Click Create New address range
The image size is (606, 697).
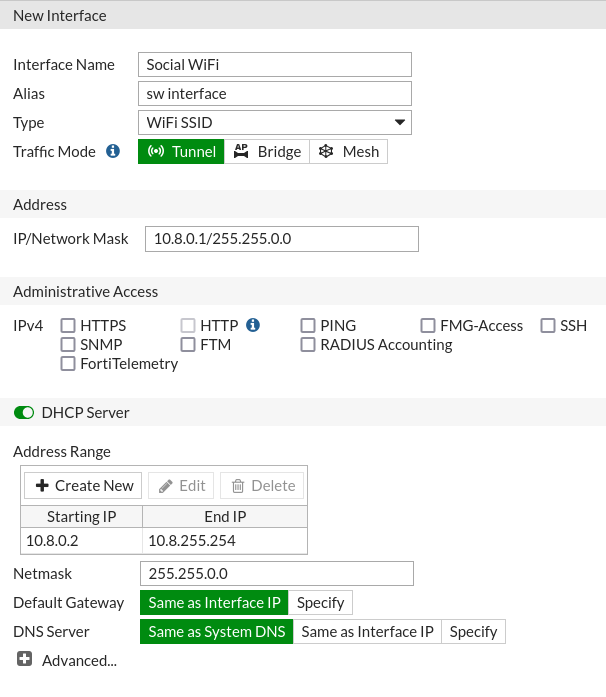(x=84, y=486)
